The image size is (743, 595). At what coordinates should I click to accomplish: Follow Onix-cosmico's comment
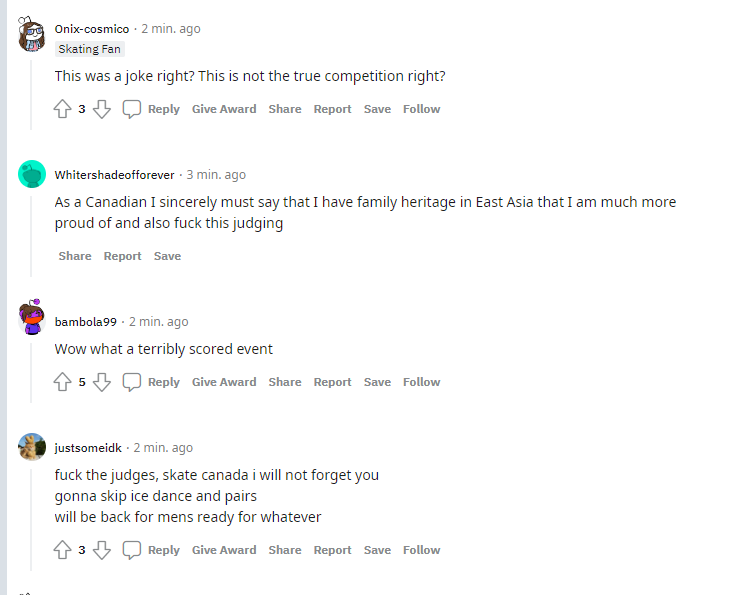tap(421, 109)
